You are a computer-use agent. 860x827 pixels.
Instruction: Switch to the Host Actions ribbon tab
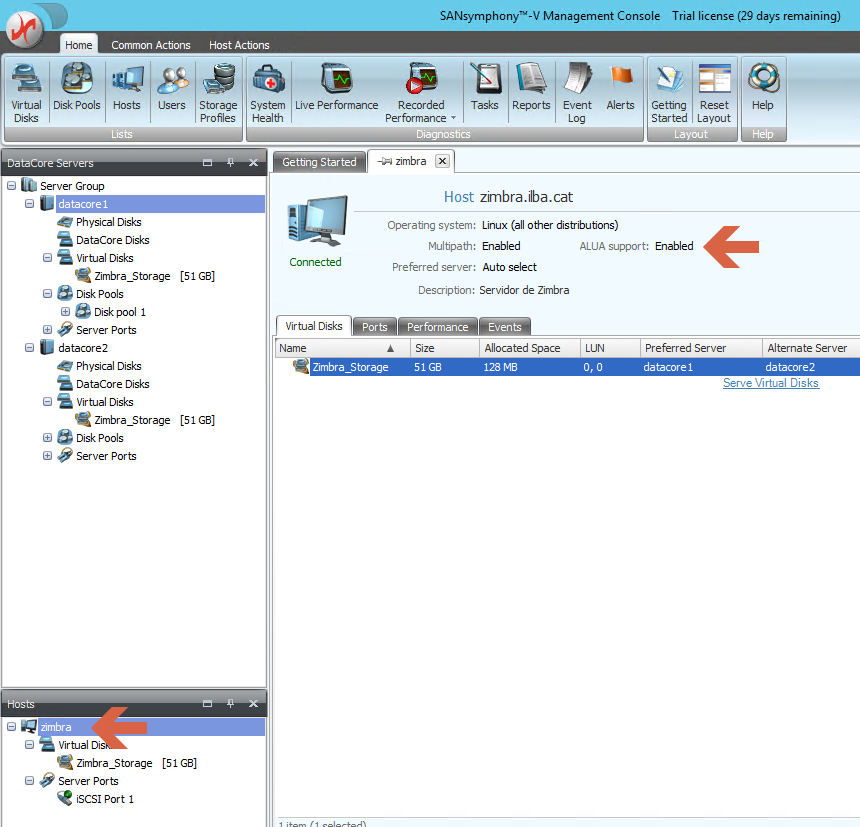tap(239, 45)
